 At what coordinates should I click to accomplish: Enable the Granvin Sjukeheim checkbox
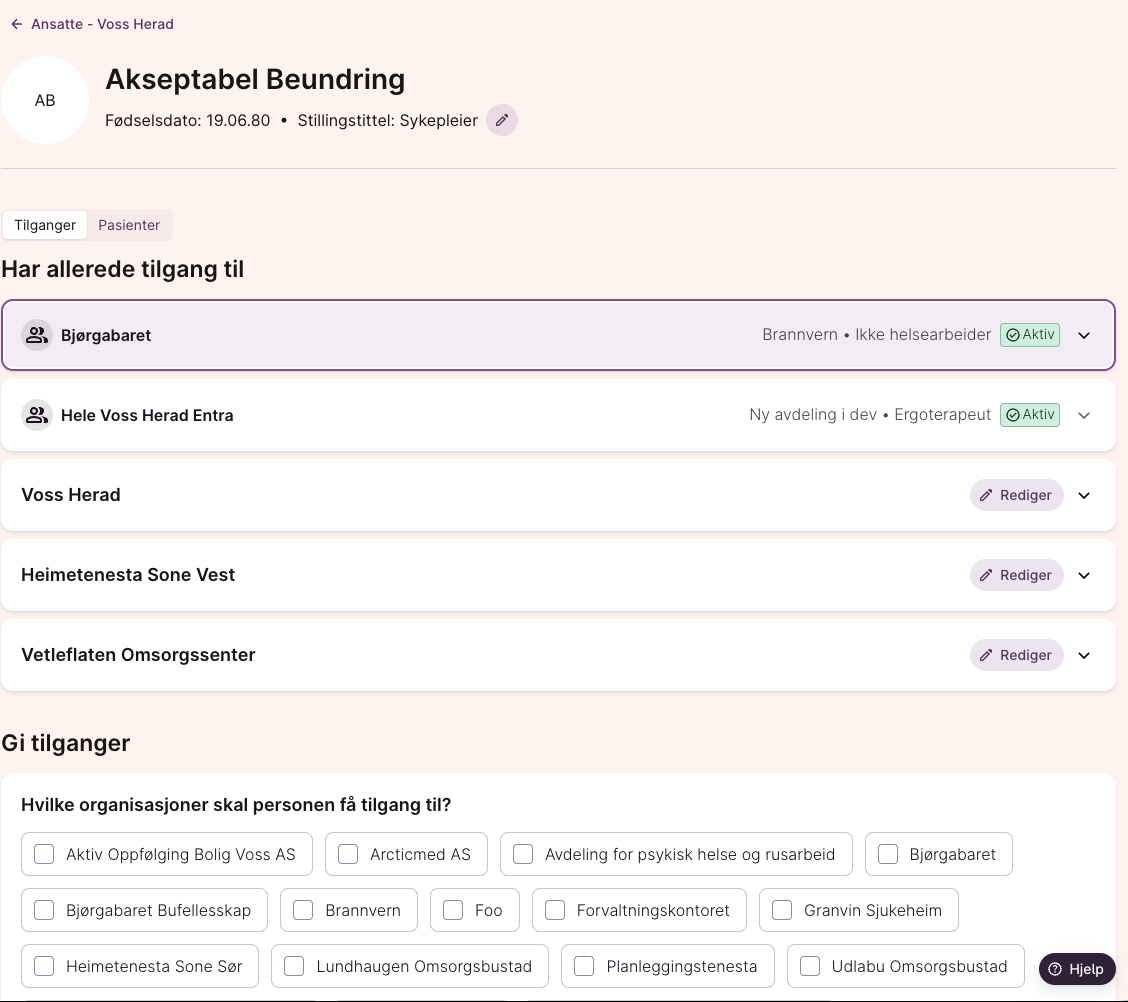tap(782, 910)
